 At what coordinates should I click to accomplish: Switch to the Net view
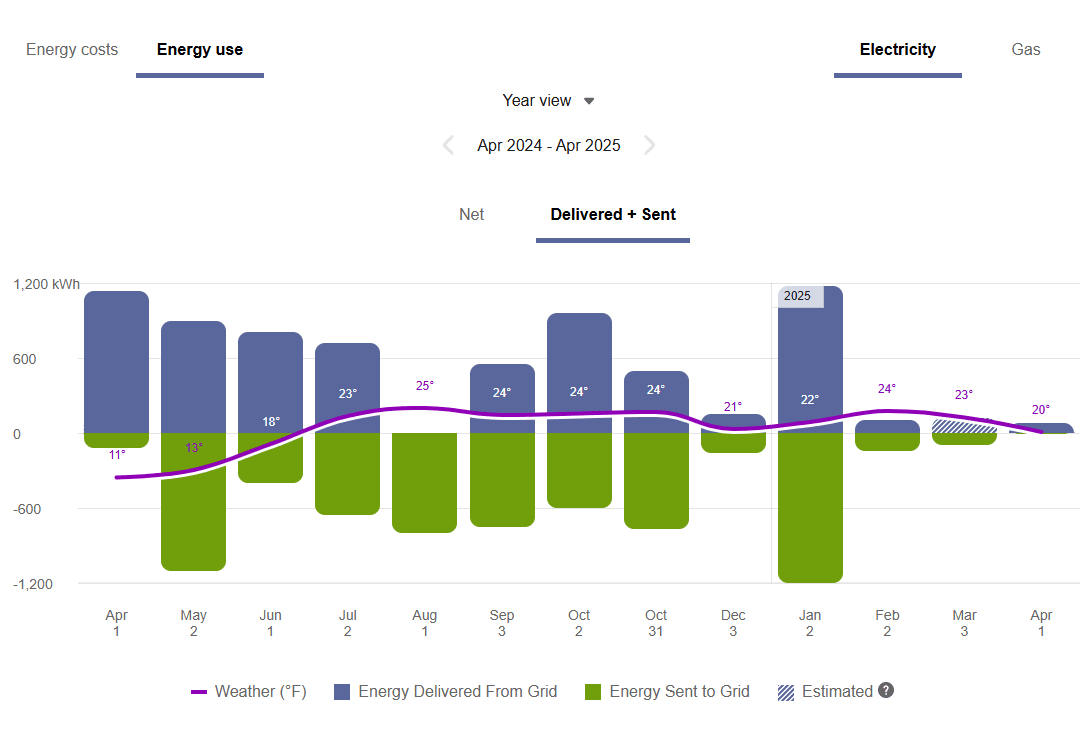click(x=471, y=214)
